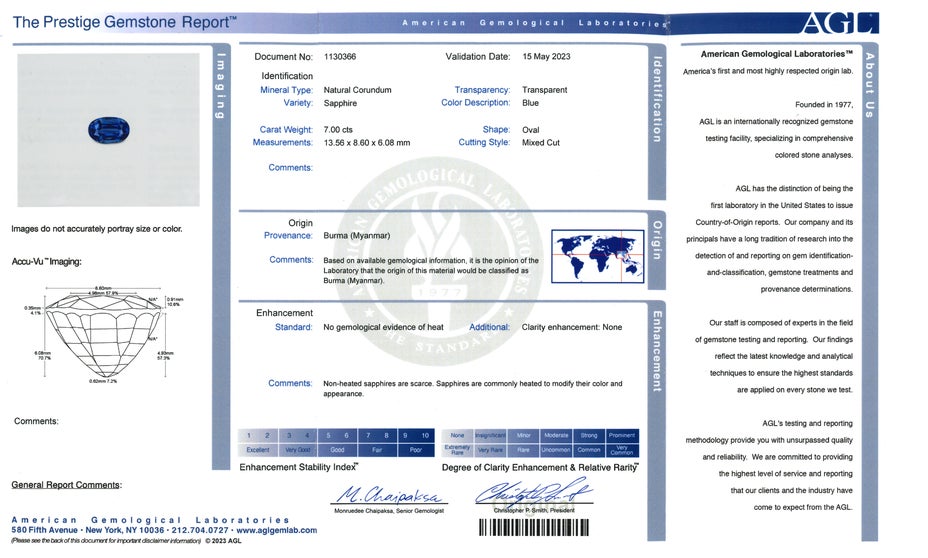Screen dimensions: 928x558
Task: Click Christopher P. Smith's signature
Action: (532, 493)
